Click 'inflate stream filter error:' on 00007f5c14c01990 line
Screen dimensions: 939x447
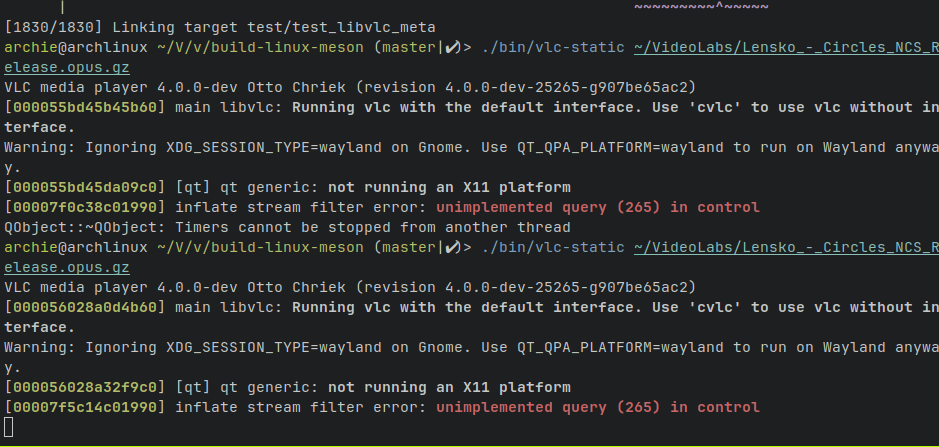301,407
